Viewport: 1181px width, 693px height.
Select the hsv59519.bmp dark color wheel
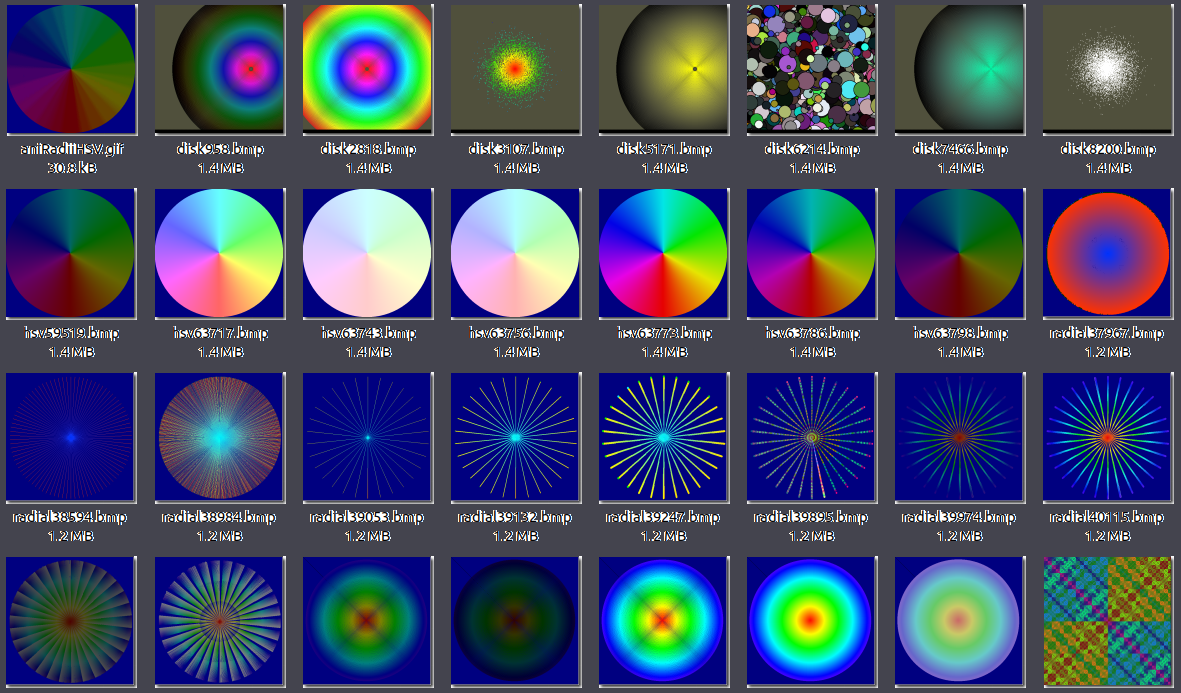(x=70, y=253)
